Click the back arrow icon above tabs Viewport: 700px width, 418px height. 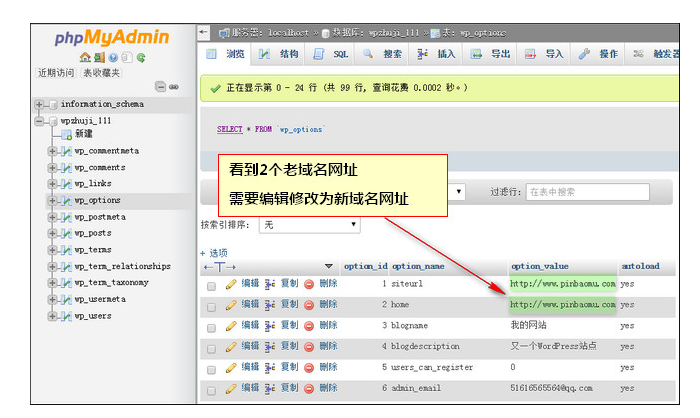coord(204,32)
